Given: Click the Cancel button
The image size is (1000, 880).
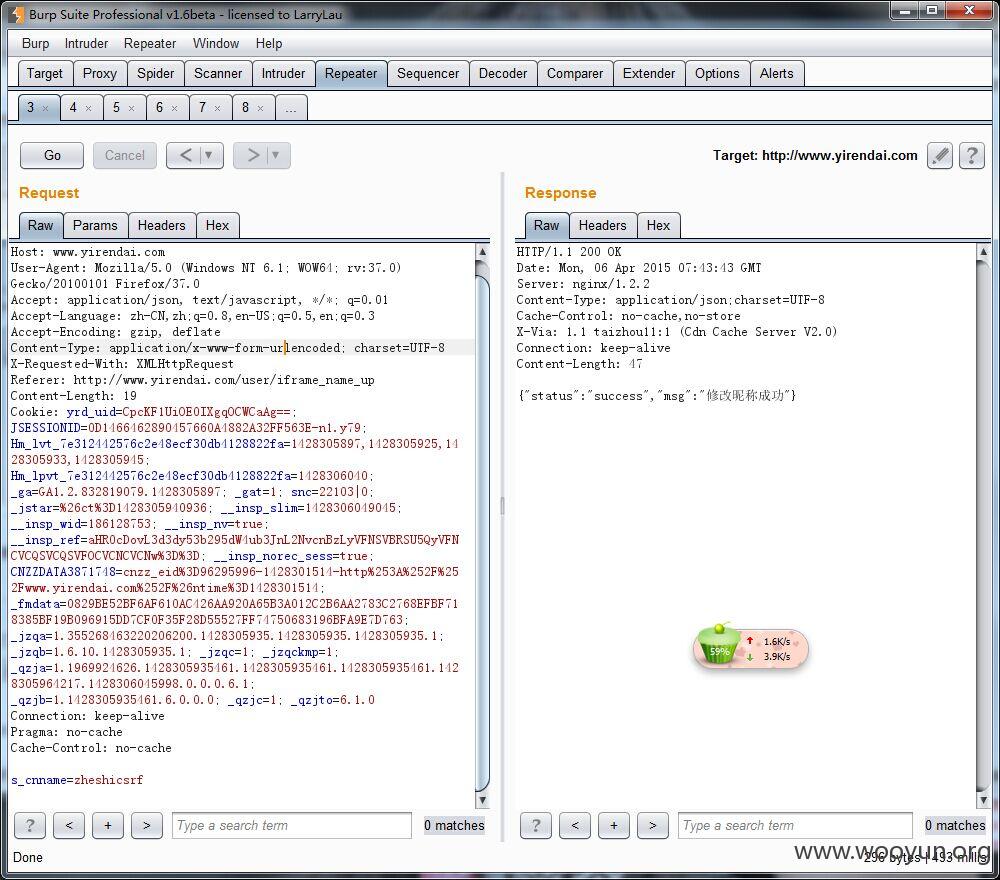Looking at the screenshot, I should tap(125, 156).
